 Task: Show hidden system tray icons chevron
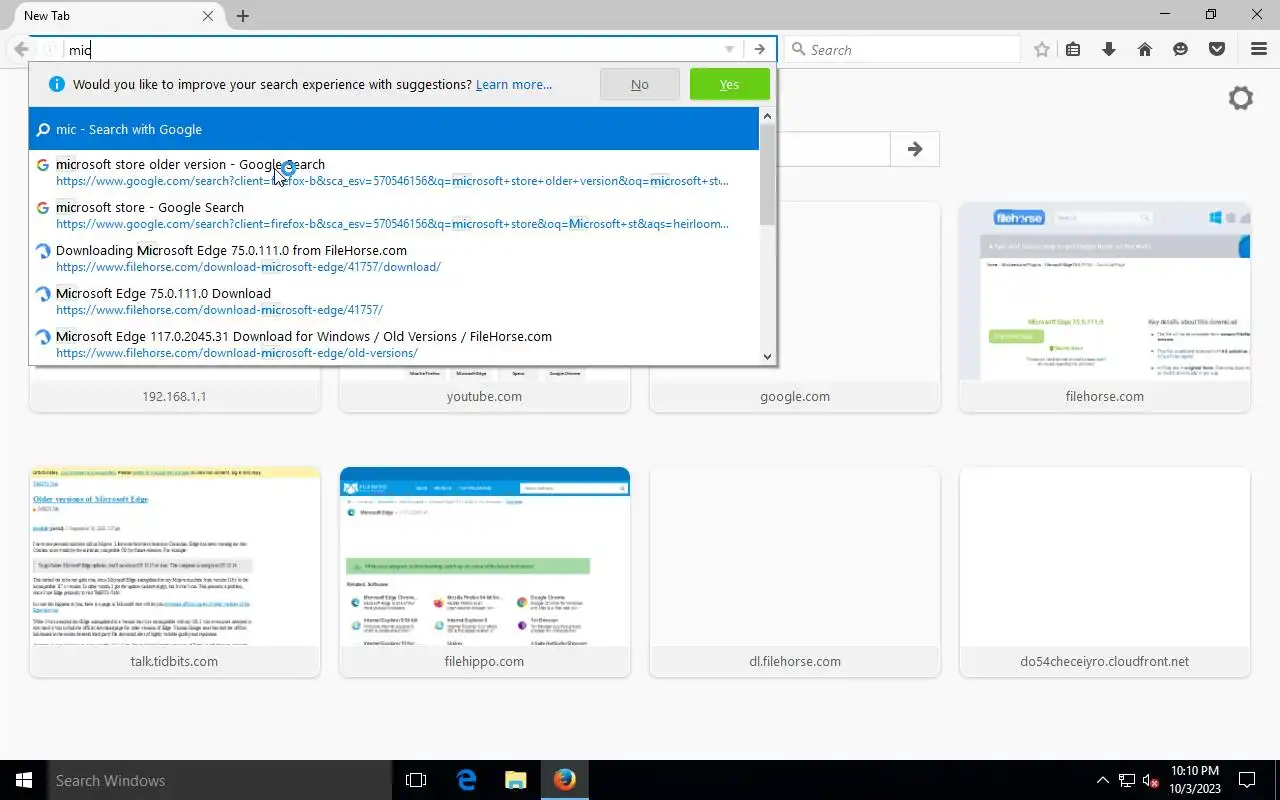point(1103,780)
